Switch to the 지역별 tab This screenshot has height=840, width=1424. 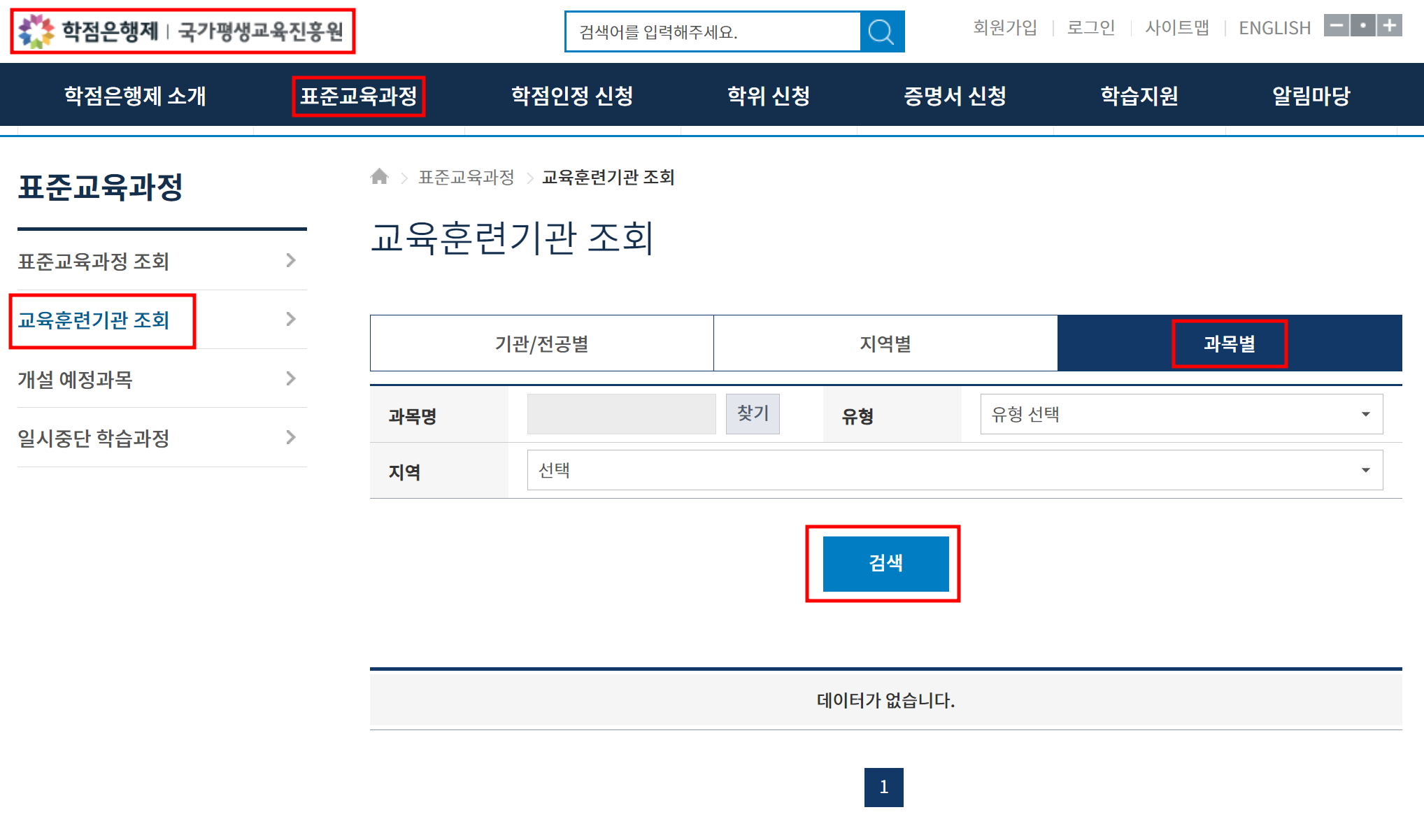coord(885,343)
